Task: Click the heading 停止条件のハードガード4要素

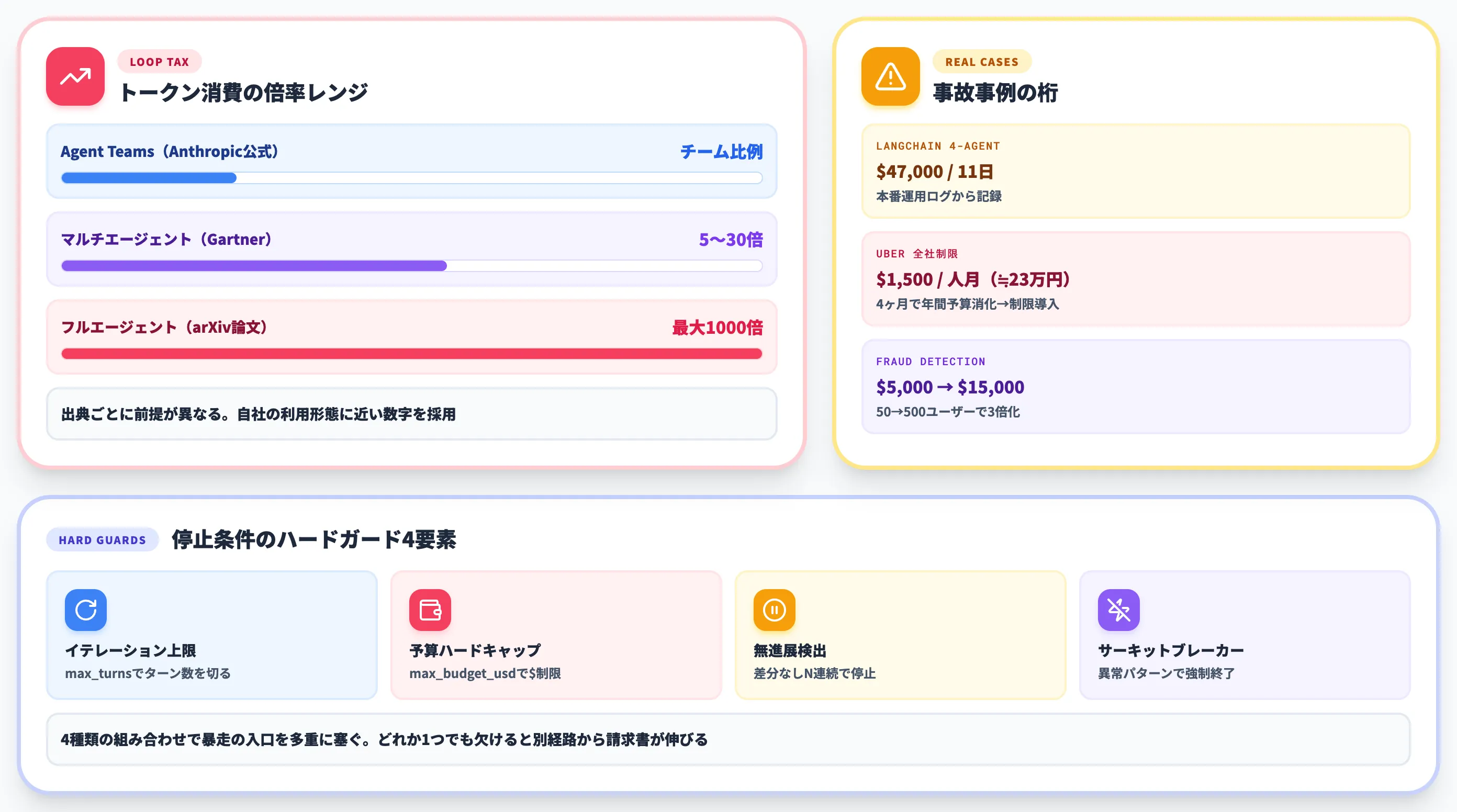Action: [314, 539]
